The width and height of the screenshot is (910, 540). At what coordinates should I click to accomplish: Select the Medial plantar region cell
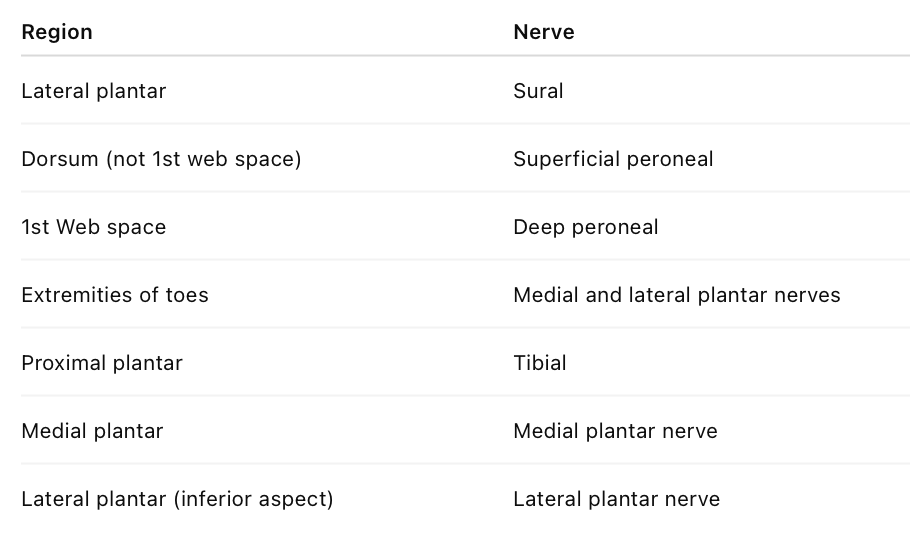92,431
